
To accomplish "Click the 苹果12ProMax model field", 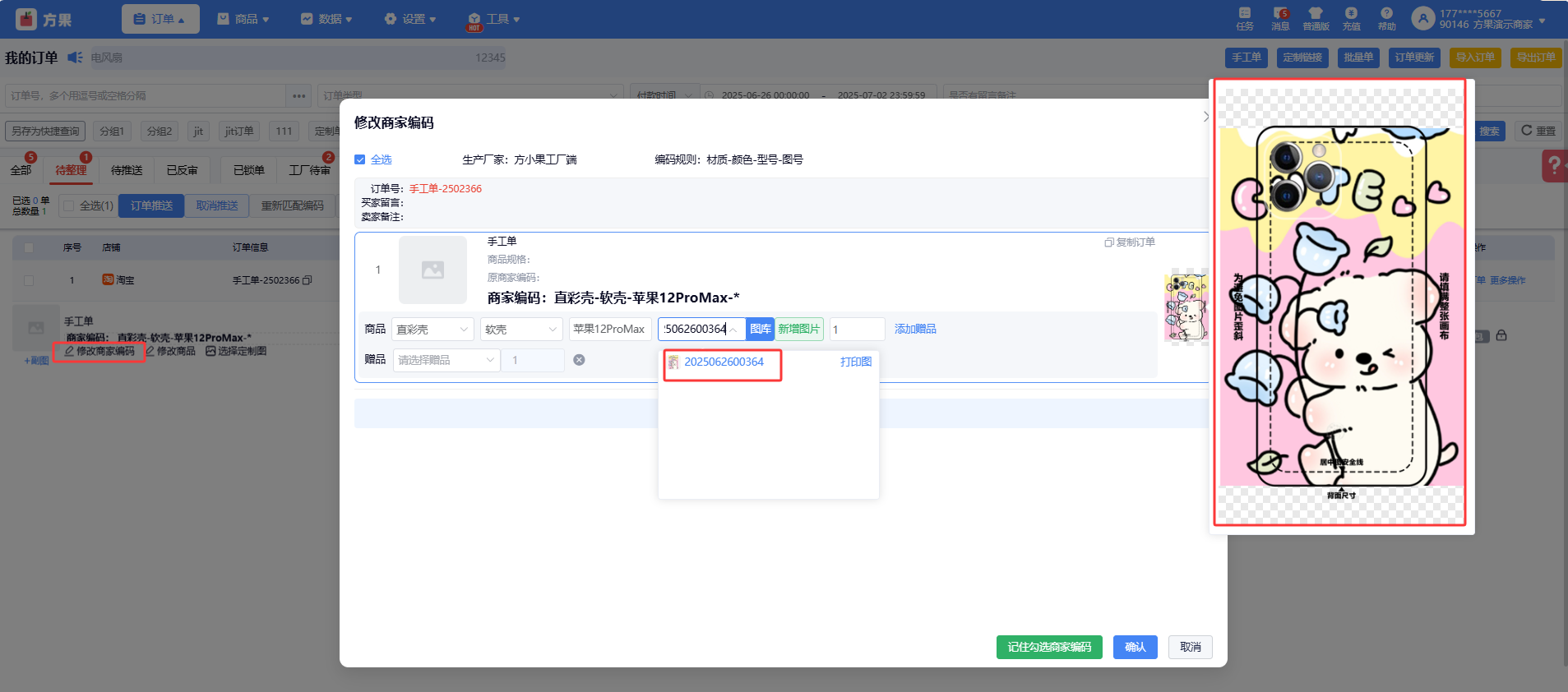I will pyautogui.click(x=610, y=329).
